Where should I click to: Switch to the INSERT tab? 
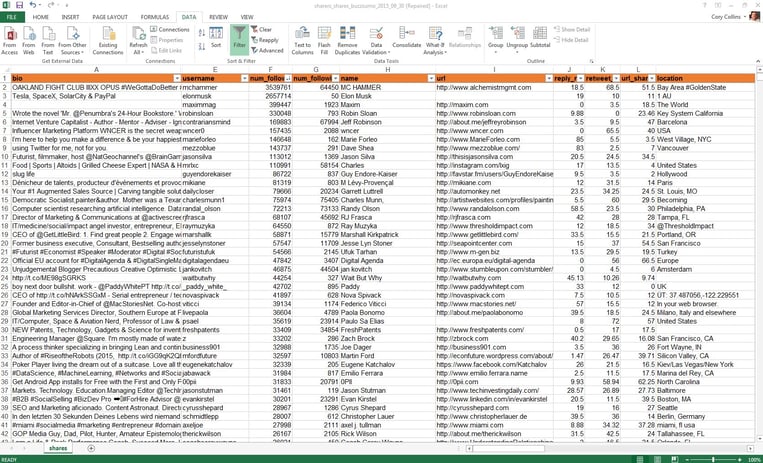(70, 17)
